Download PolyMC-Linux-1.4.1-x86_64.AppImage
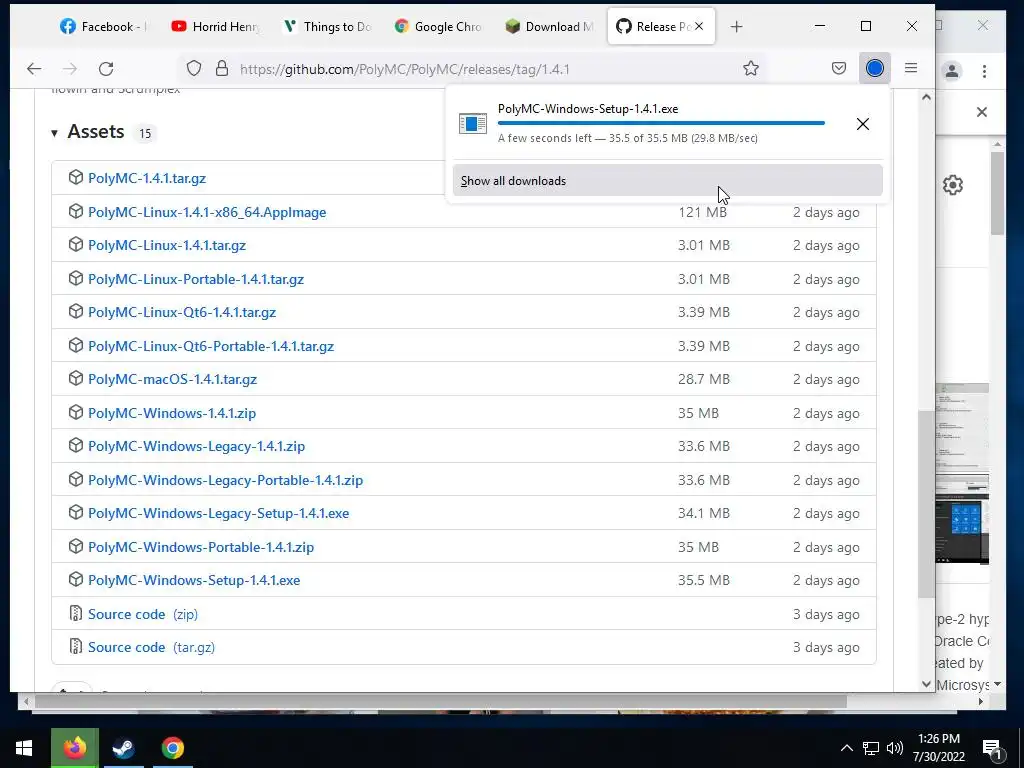The image size is (1024, 768). tap(207, 212)
